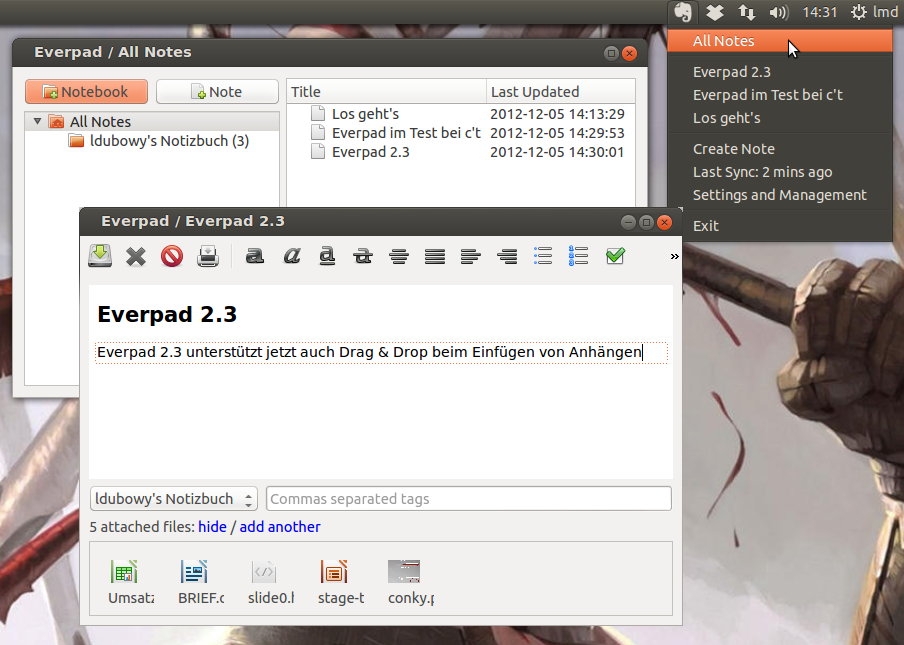Screen dimensions: 904x645
Task: Maximize the All Notes window
Action: (611, 53)
